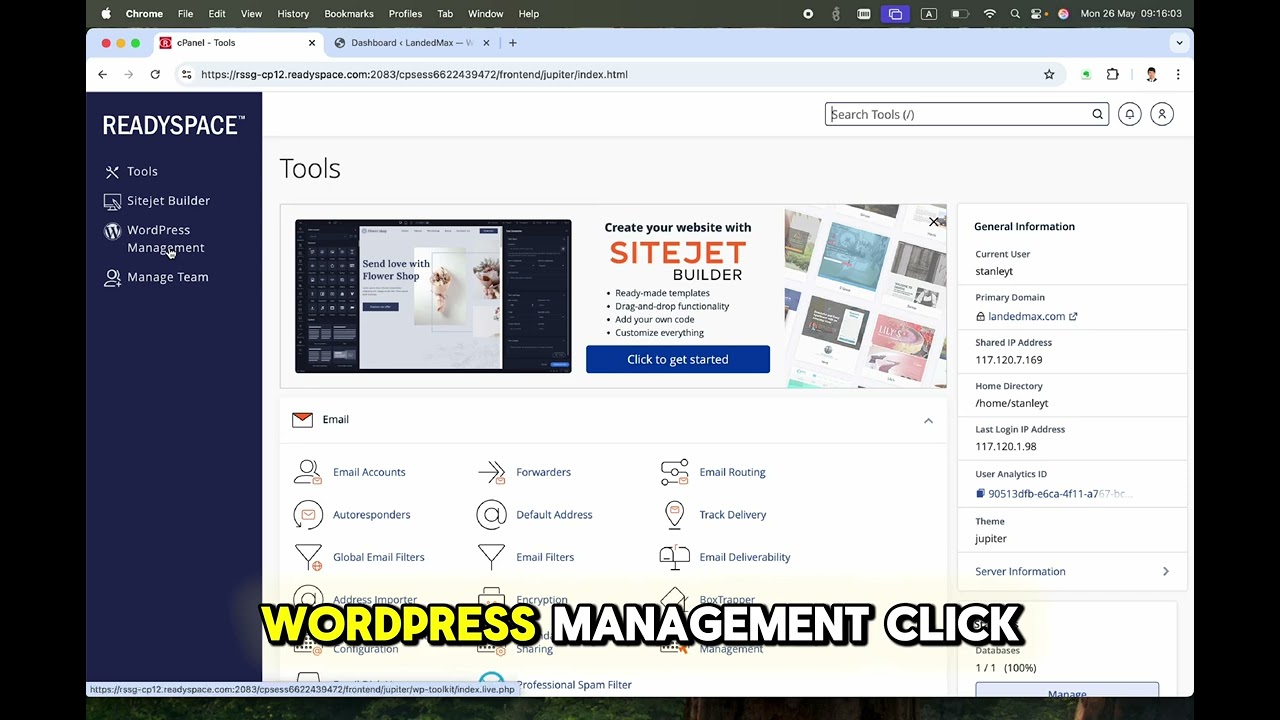The image size is (1280, 720).
Task: Click the Email Routing icon
Action: click(674, 472)
